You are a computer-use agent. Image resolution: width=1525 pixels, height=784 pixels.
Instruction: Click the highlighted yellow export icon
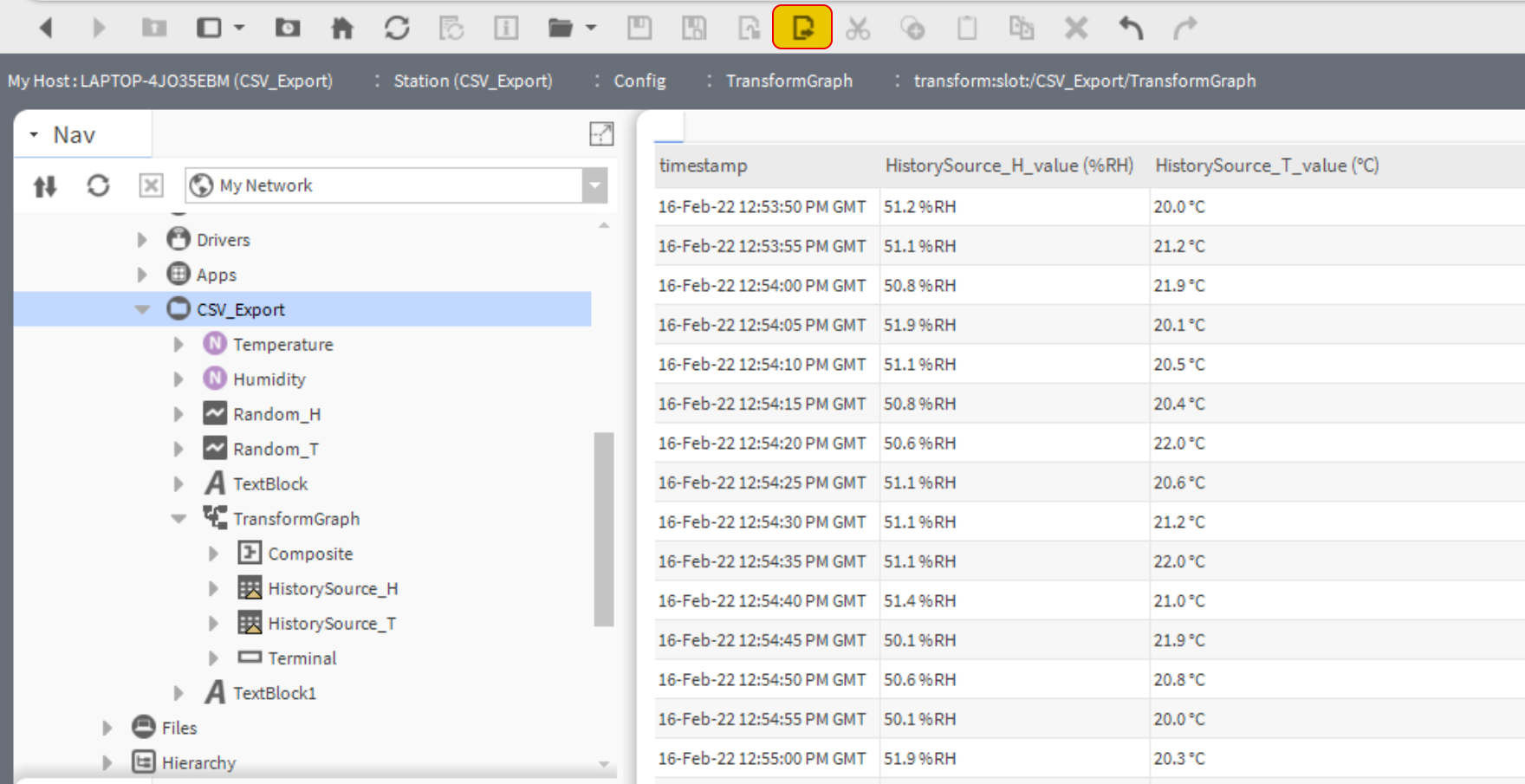pyautogui.click(x=801, y=28)
